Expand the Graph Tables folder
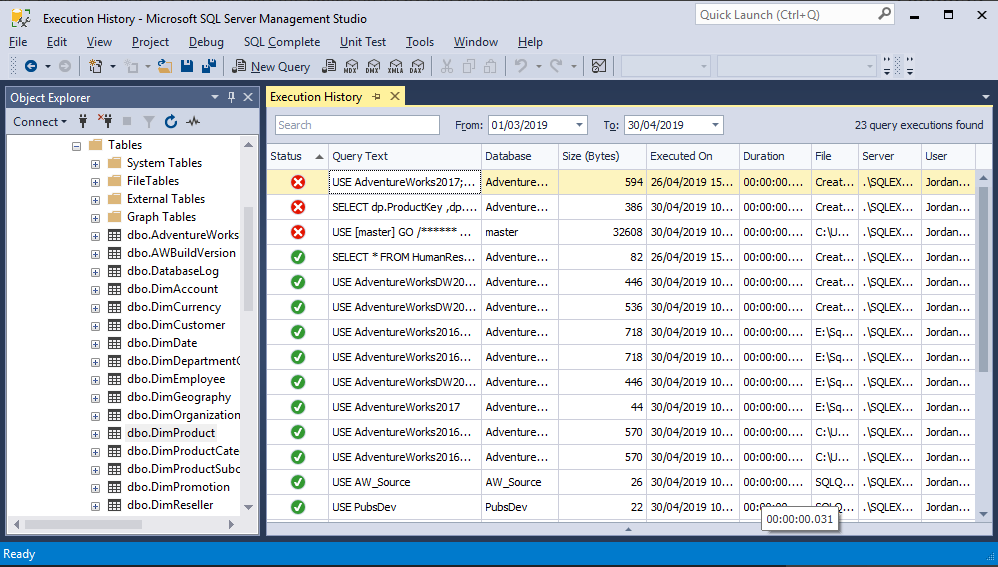 click(95, 218)
